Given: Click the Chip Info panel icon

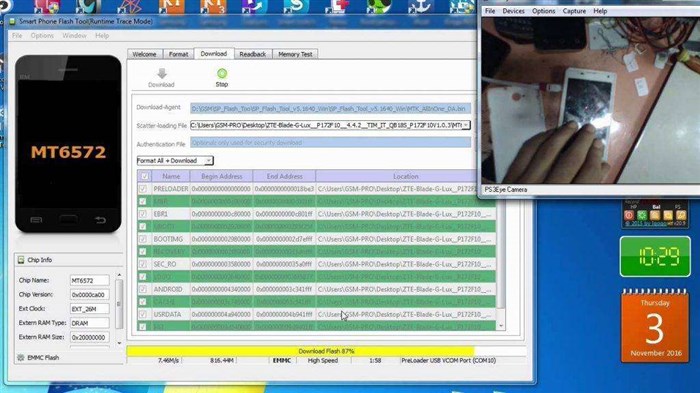Looking at the screenshot, I should coord(21,260).
